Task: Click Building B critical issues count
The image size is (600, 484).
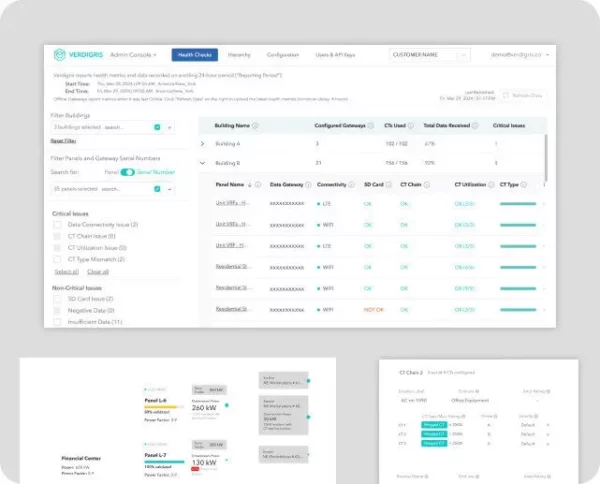Action: [496, 163]
